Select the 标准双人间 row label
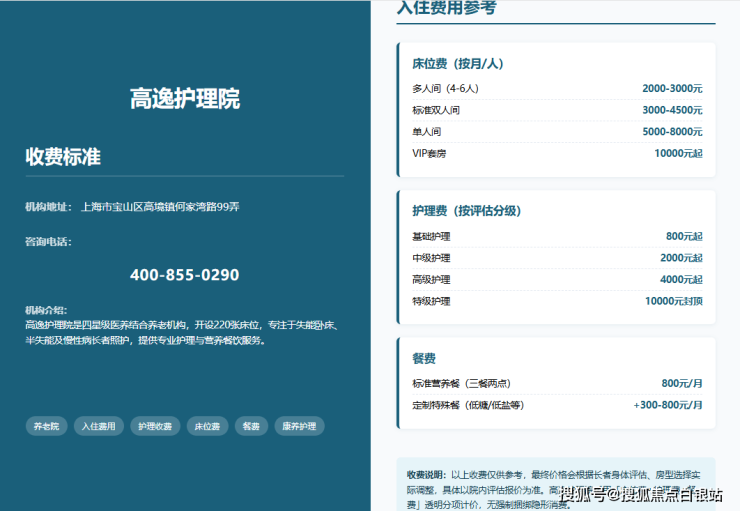This screenshot has height=511, width=740. [x=436, y=110]
